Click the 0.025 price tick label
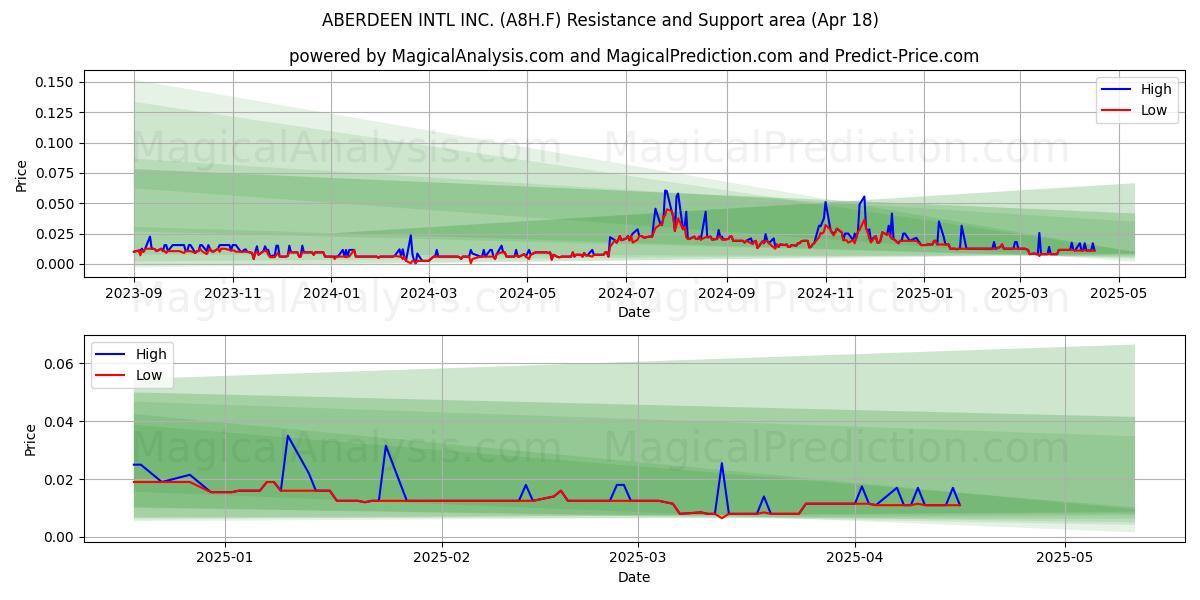This screenshot has width=1200, height=600. click(x=56, y=234)
